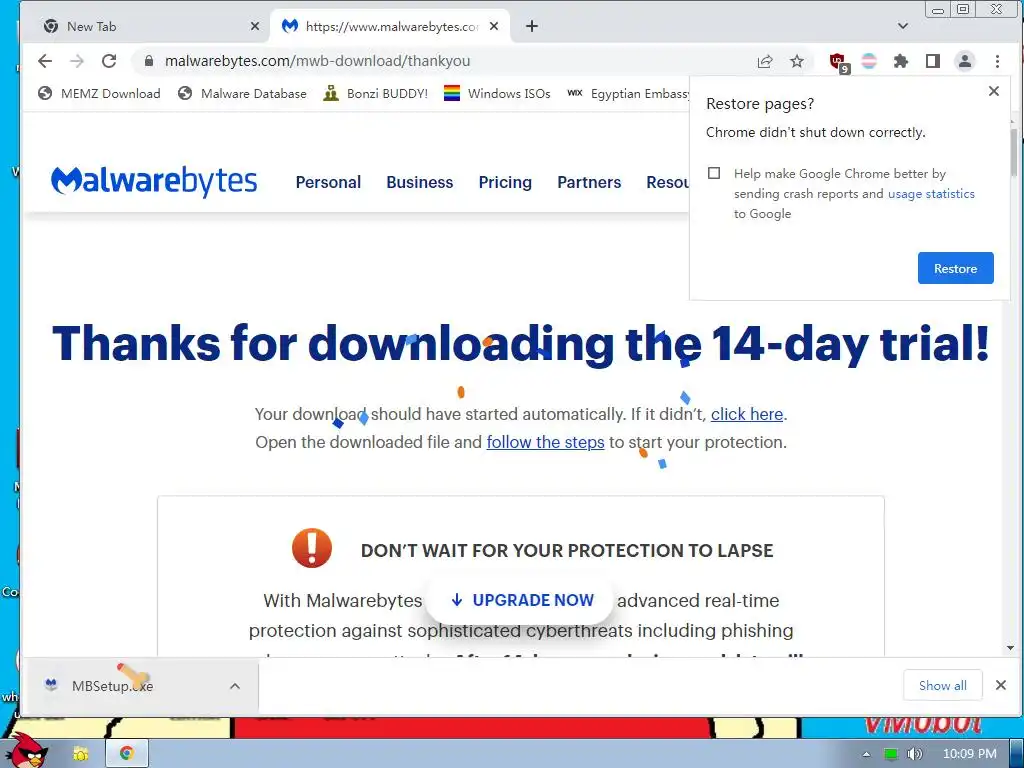
Task: Open a new tab with plus button
Action: tap(532, 26)
